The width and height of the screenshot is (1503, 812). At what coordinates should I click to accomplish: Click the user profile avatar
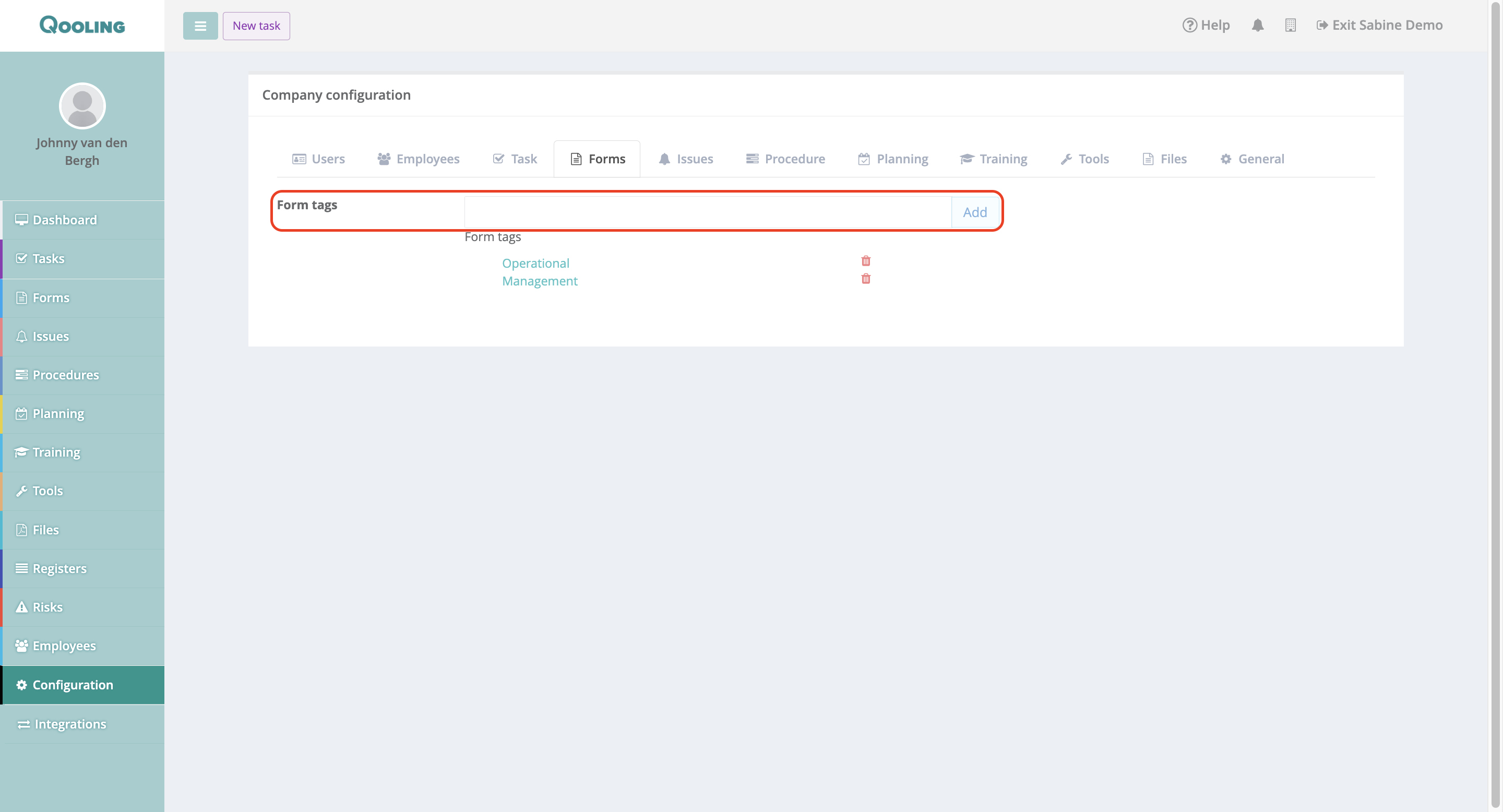(x=82, y=105)
